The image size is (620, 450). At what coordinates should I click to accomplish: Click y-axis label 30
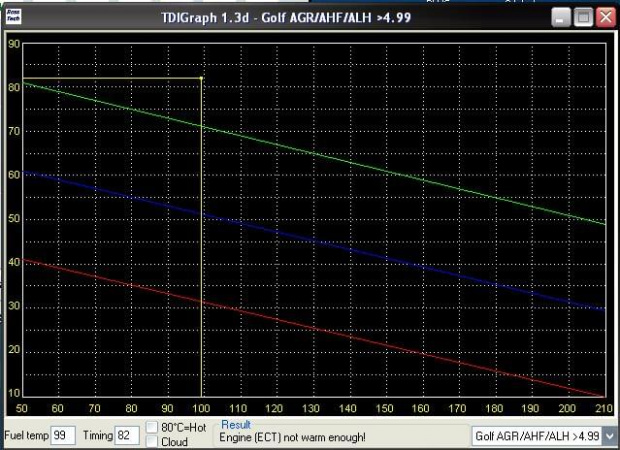14,306
